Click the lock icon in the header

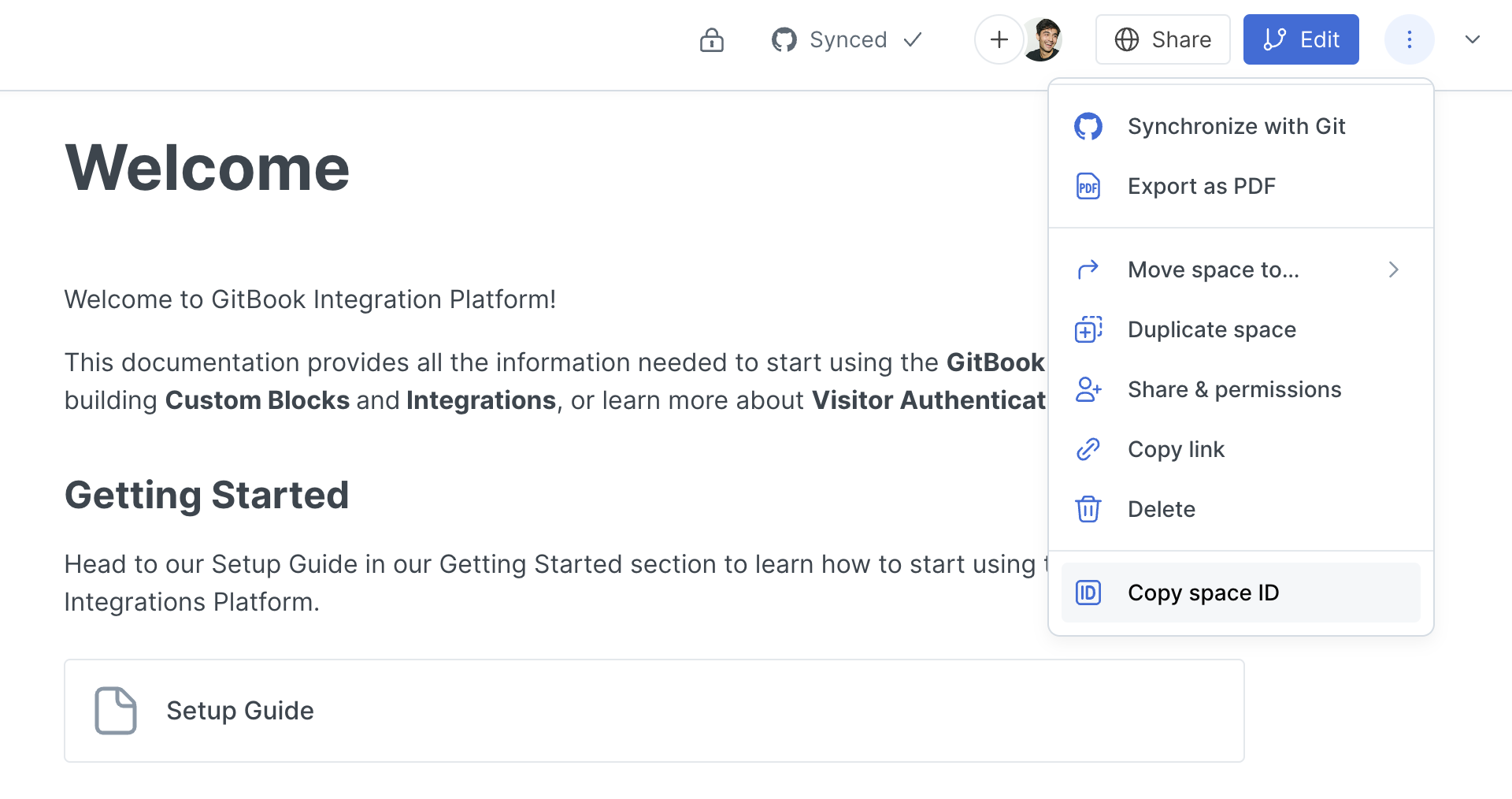pyautogui.click(x=711, y=39)
